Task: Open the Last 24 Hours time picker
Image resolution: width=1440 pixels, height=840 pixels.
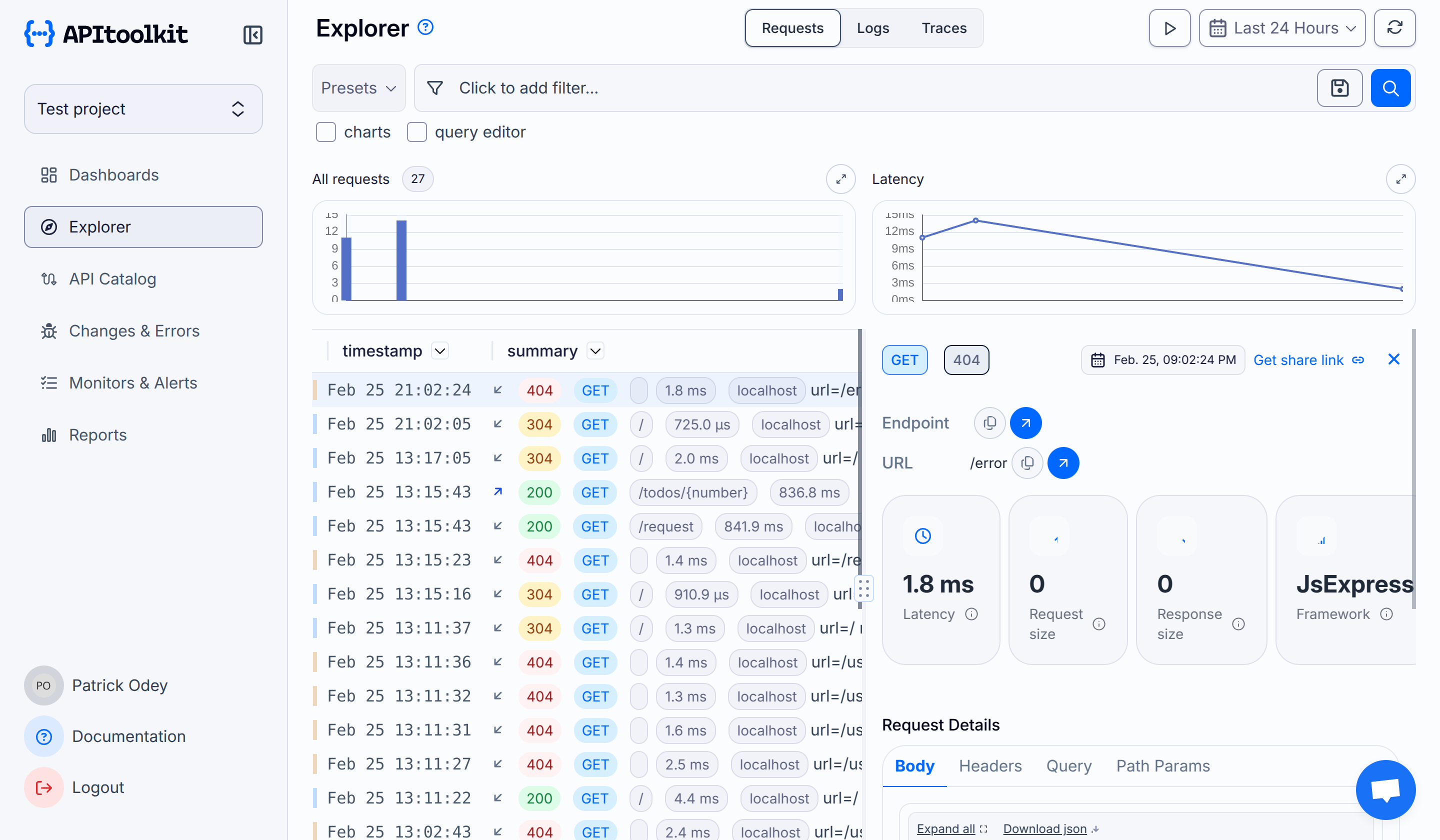Action: point(1281,27)
